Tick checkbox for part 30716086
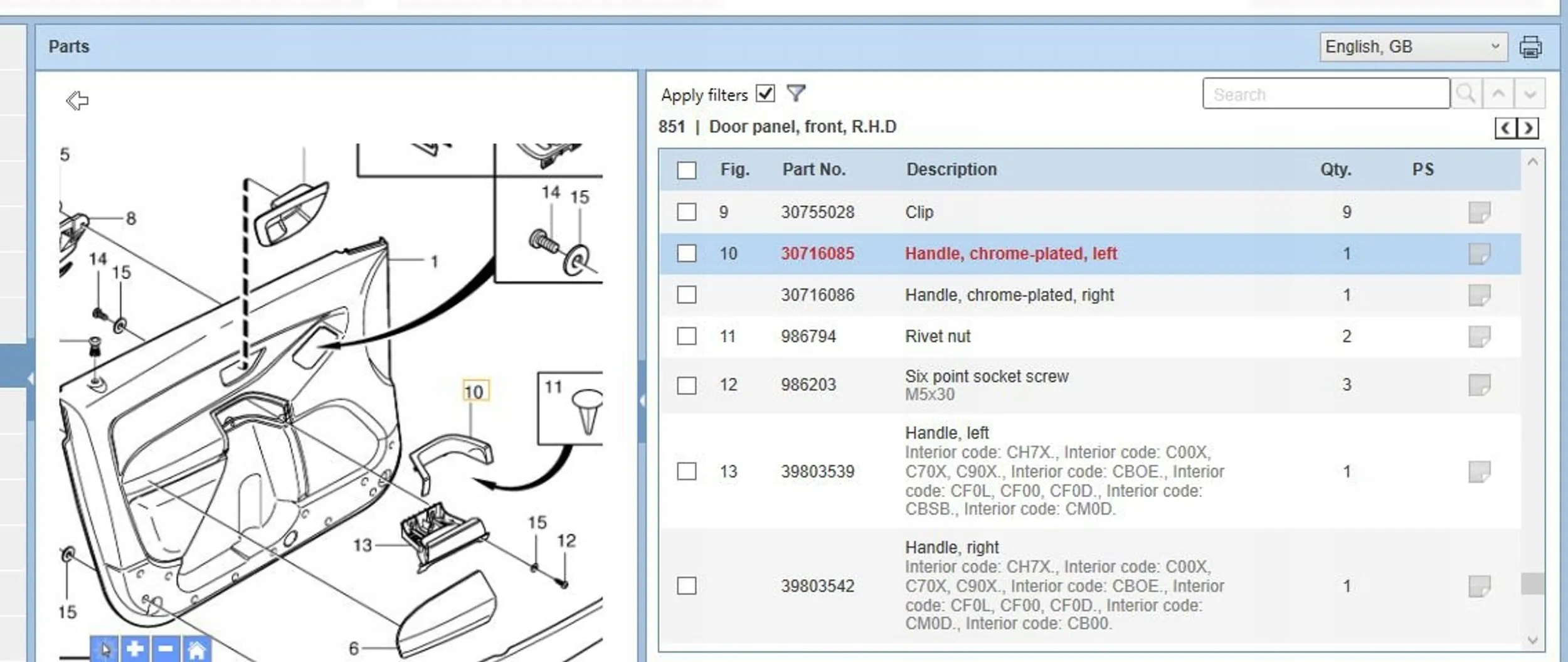This screenshot has height=662, width=1568. (687, 295)
